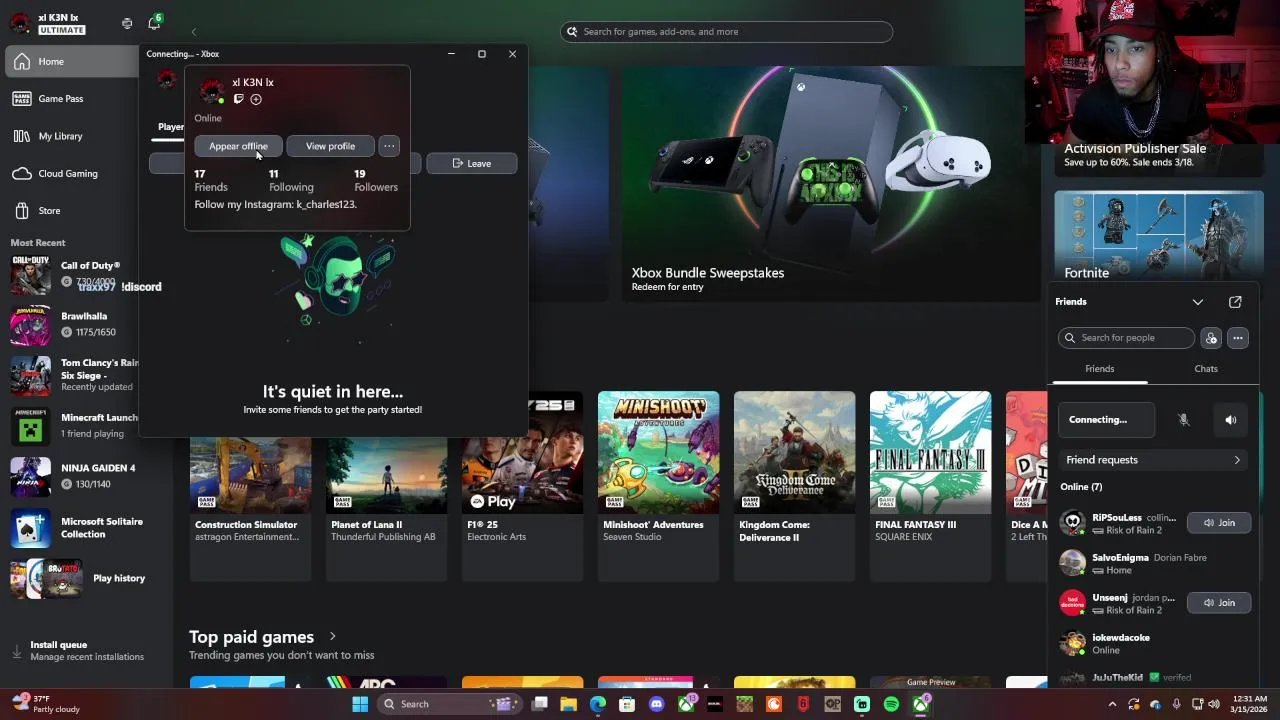Open Discord from the taskbar
1280x720 pixels.
click(656, 704)
